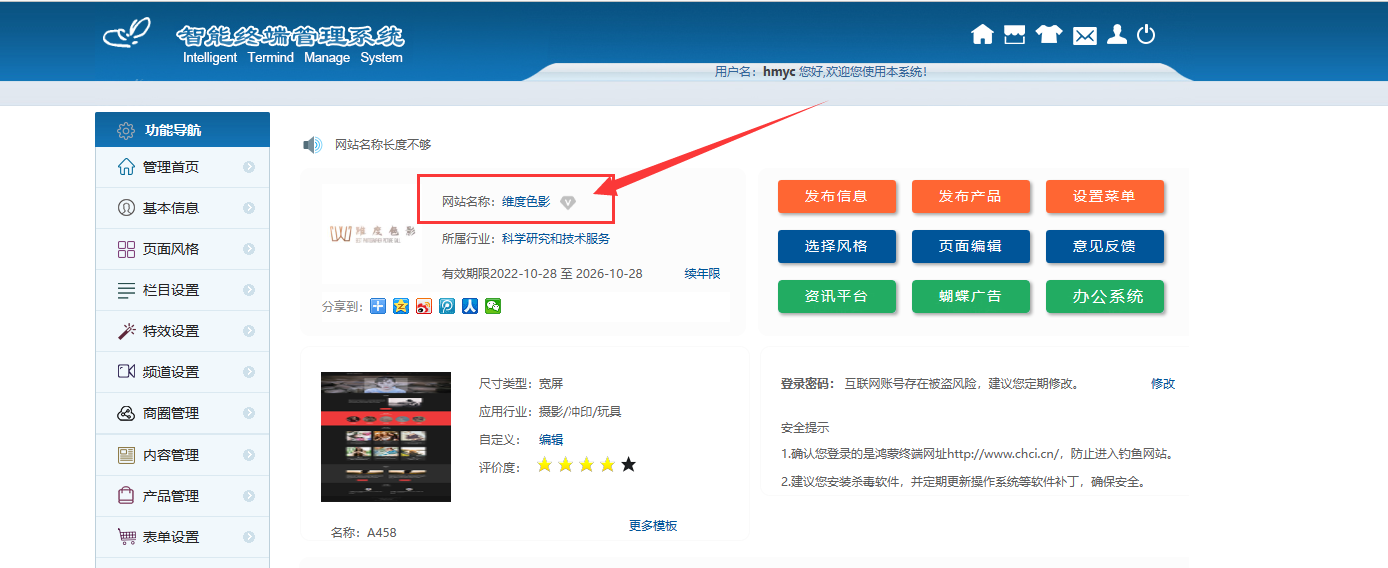Viewport: 1388px width, 568px height.
Task: Click the user profile silhouette icon
Action: pyautogui.click(x=1117, y=35)
